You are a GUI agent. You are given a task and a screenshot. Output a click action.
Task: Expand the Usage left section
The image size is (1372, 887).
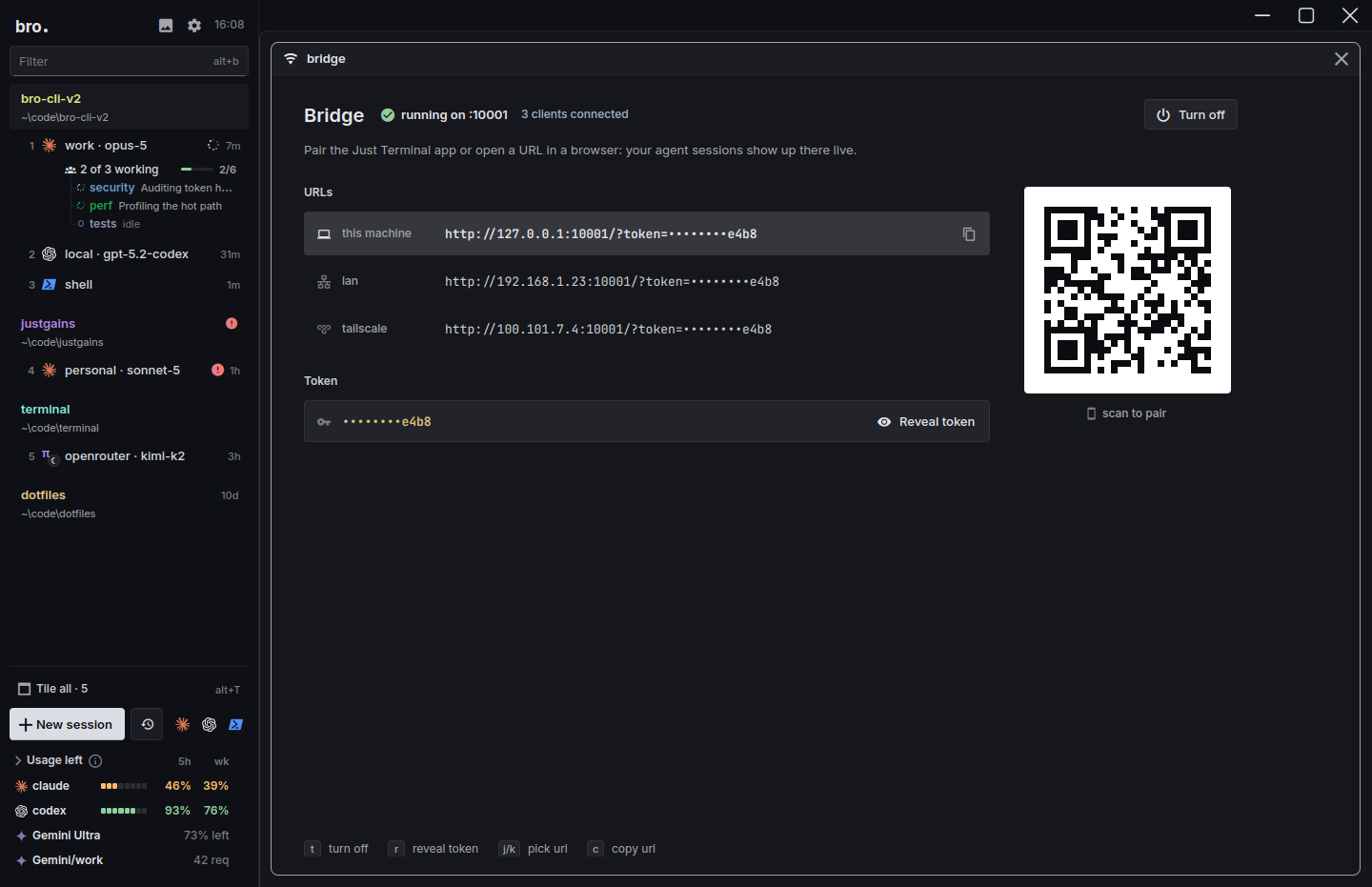tap(18, 760)
